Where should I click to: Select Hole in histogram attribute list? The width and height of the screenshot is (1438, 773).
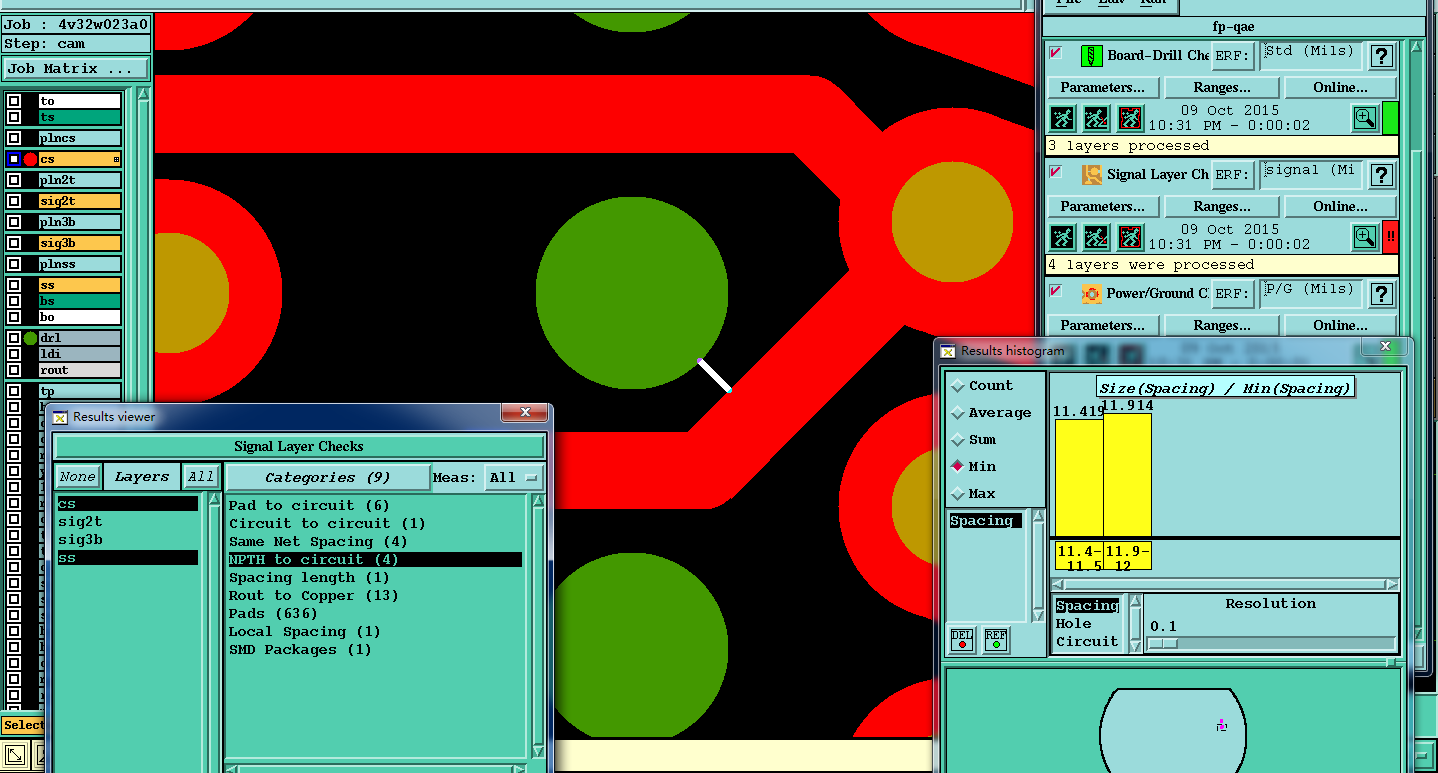point(1074,624)
